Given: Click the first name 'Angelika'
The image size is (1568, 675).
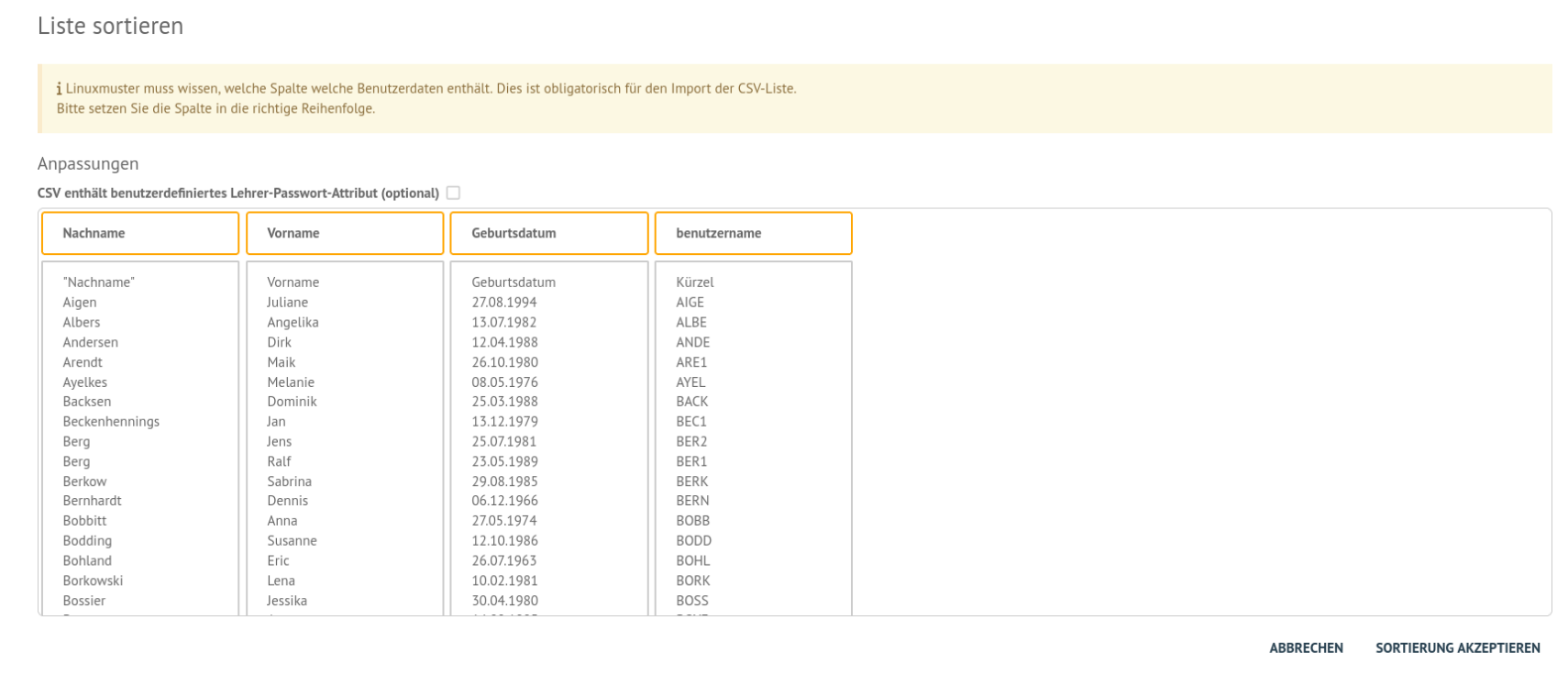Looking at the screenshot, I should point(293,323).
